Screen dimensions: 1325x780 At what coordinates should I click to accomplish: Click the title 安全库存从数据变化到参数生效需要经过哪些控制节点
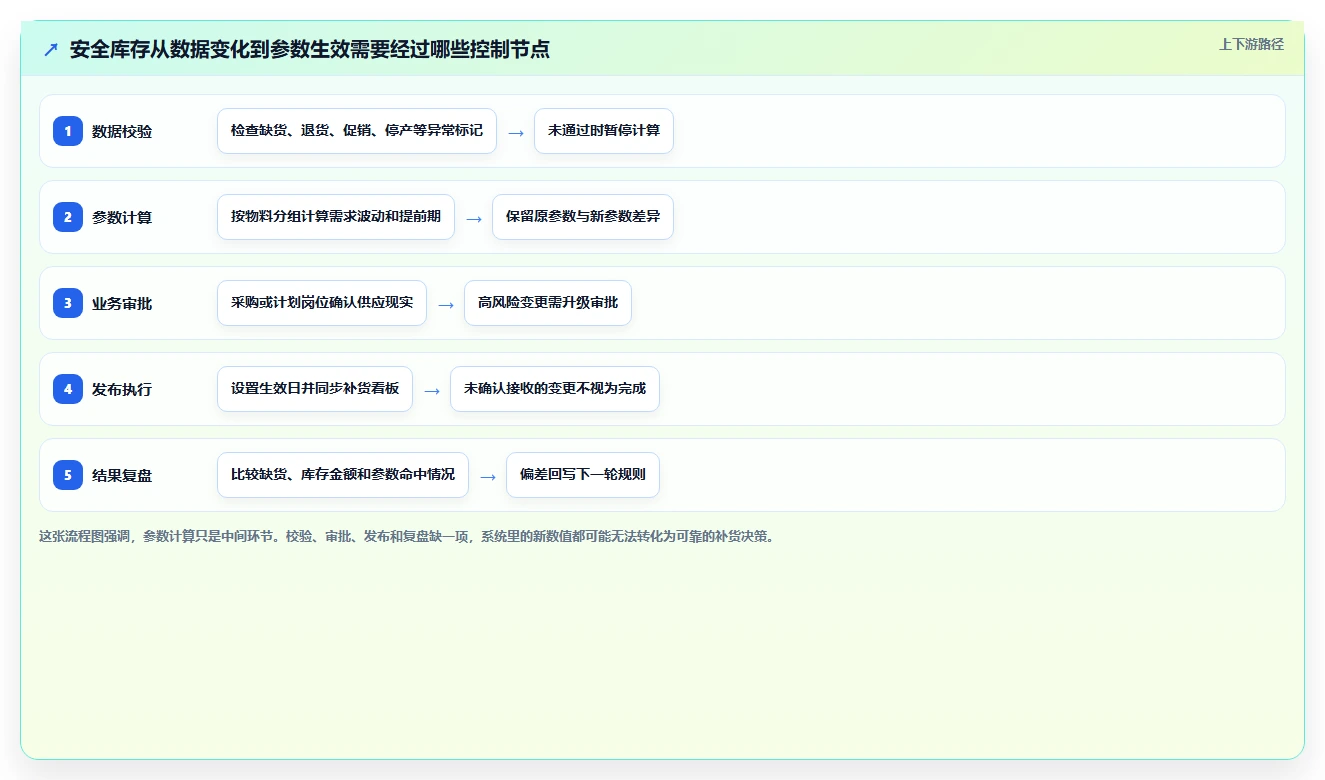(x=310, y=49)
